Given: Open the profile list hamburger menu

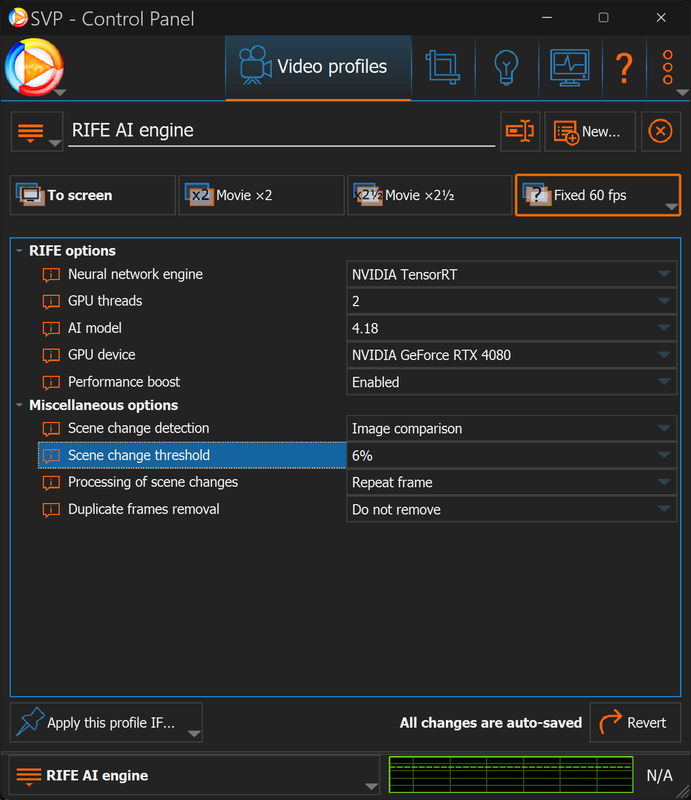Looking at the screenshot, I should (x=37, y=132).
